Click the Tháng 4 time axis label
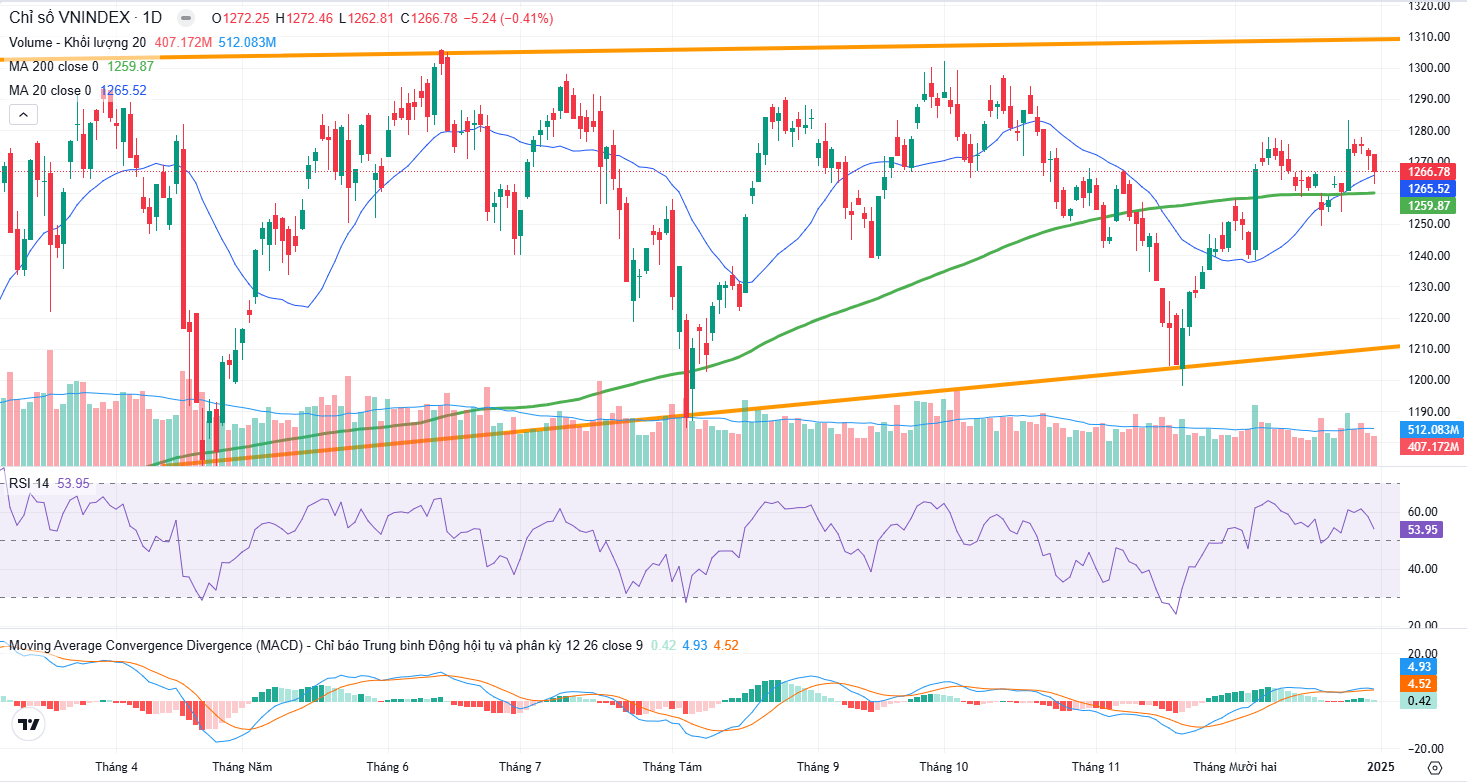Image resolution: width=1467 pixels, height=783 pixels. tap(117, 767)
